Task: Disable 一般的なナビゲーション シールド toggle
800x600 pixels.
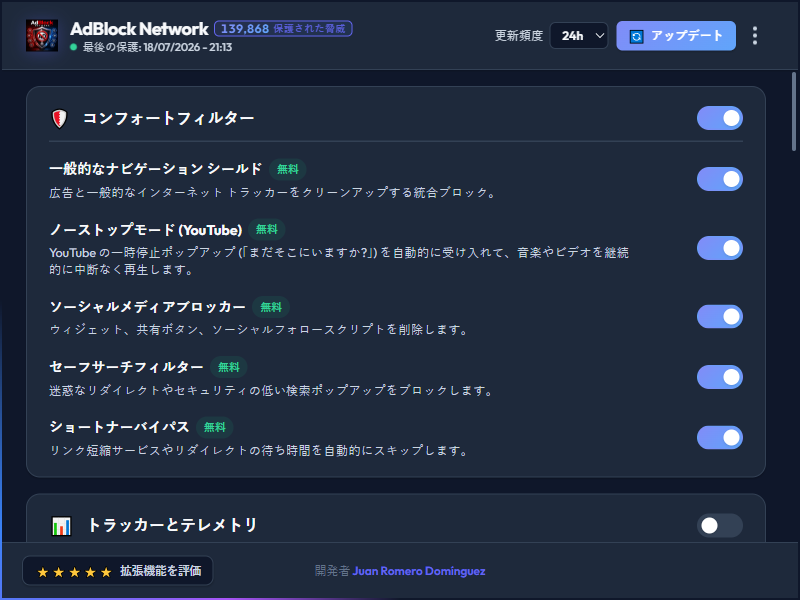Action: tap(719, 179)
